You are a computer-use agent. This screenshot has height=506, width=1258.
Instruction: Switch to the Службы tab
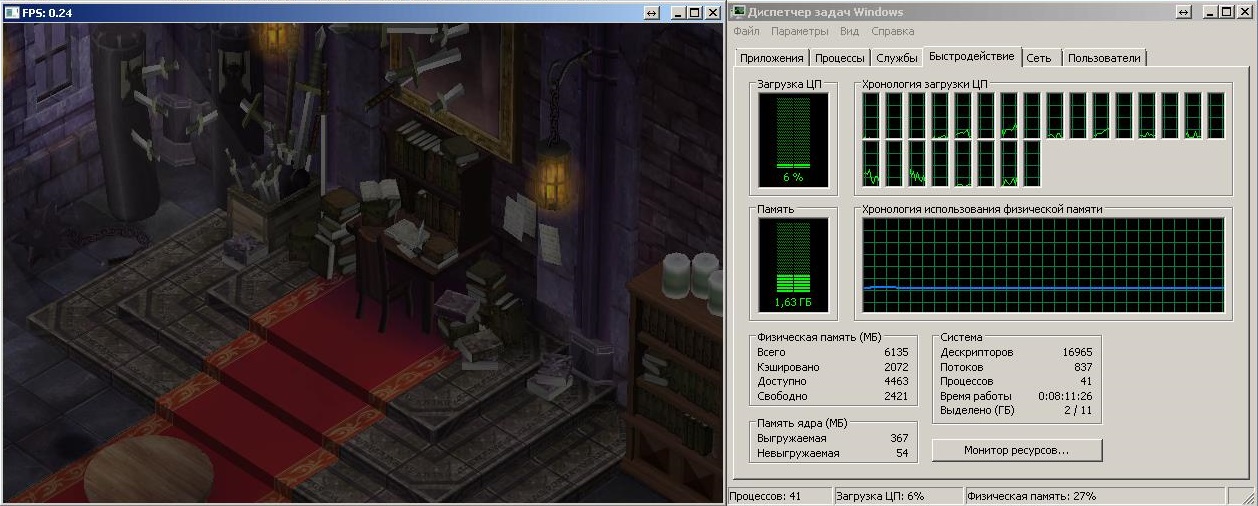coord(896,58)
